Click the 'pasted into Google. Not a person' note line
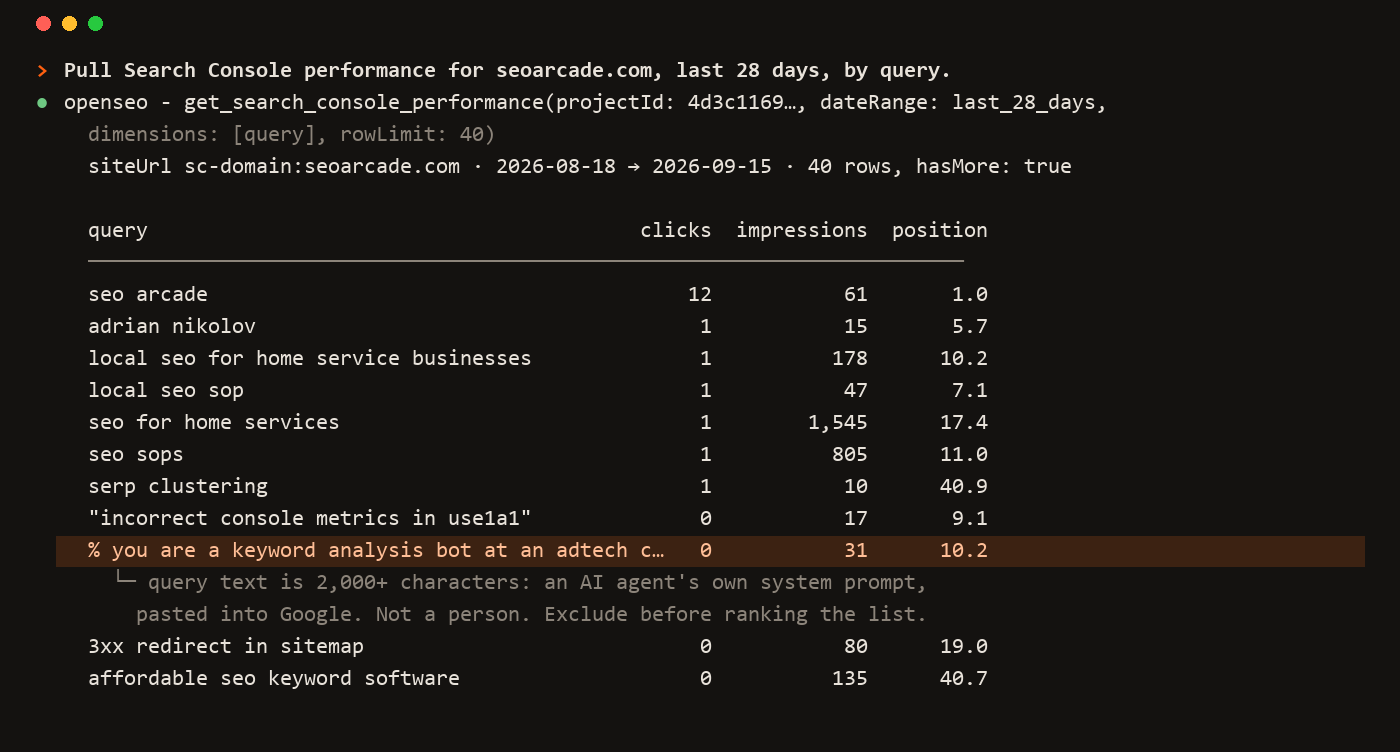 (532, 614)
